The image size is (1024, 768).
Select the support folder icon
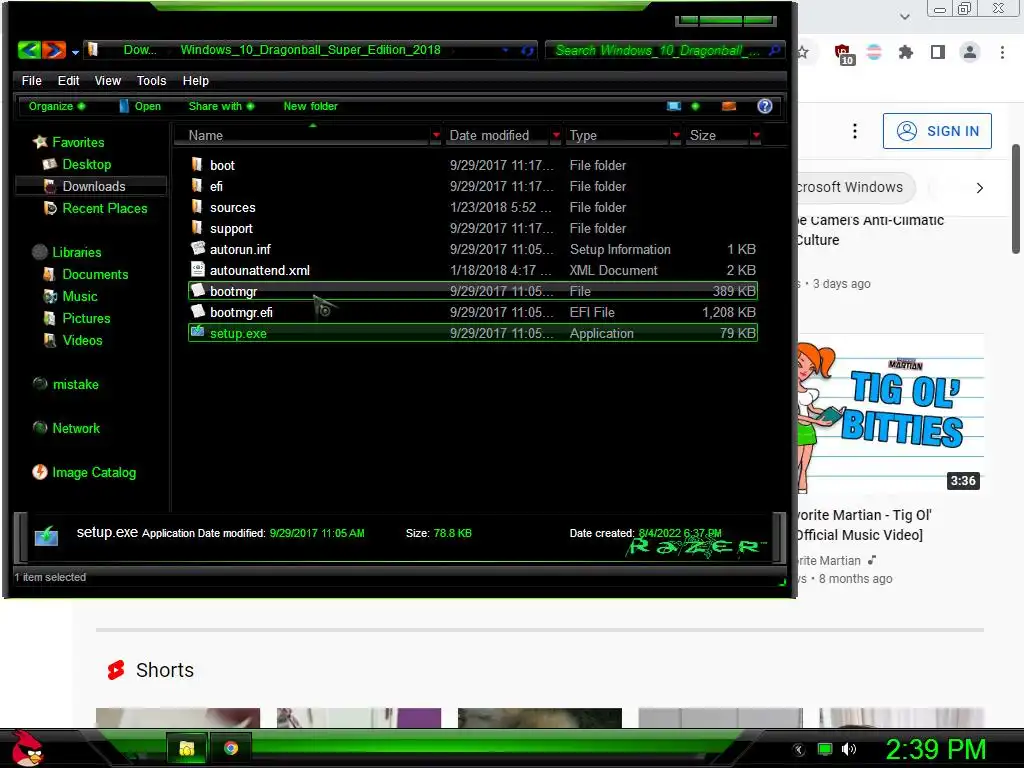pyautogui.click(x=197, y=227)
